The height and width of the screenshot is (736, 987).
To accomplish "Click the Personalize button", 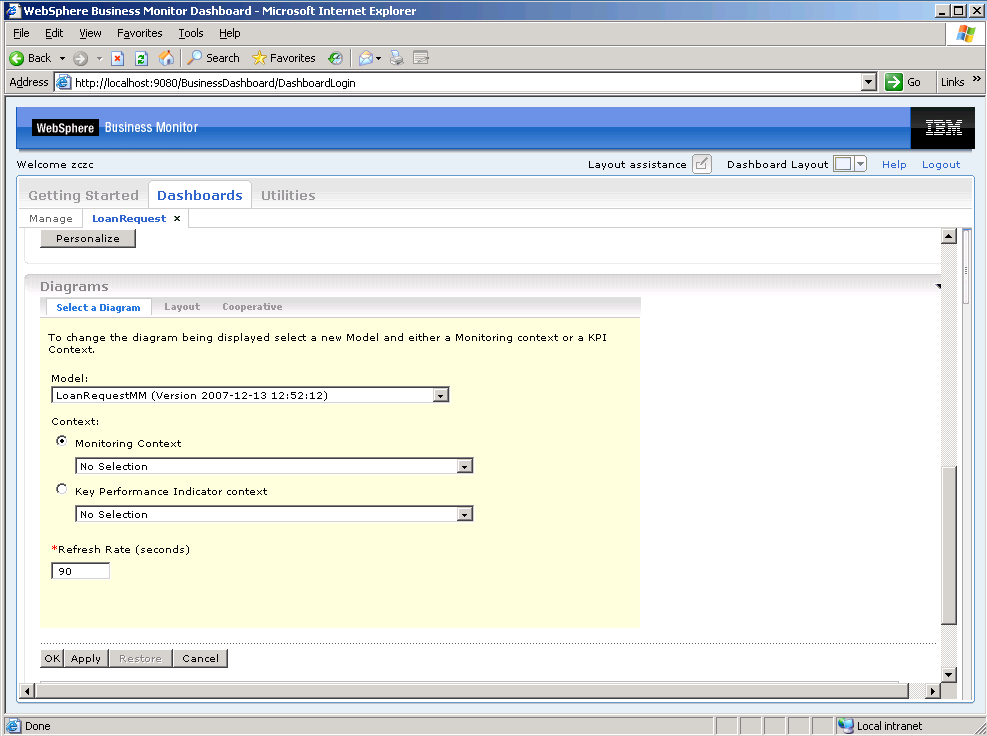I will [x=87, y=239].
